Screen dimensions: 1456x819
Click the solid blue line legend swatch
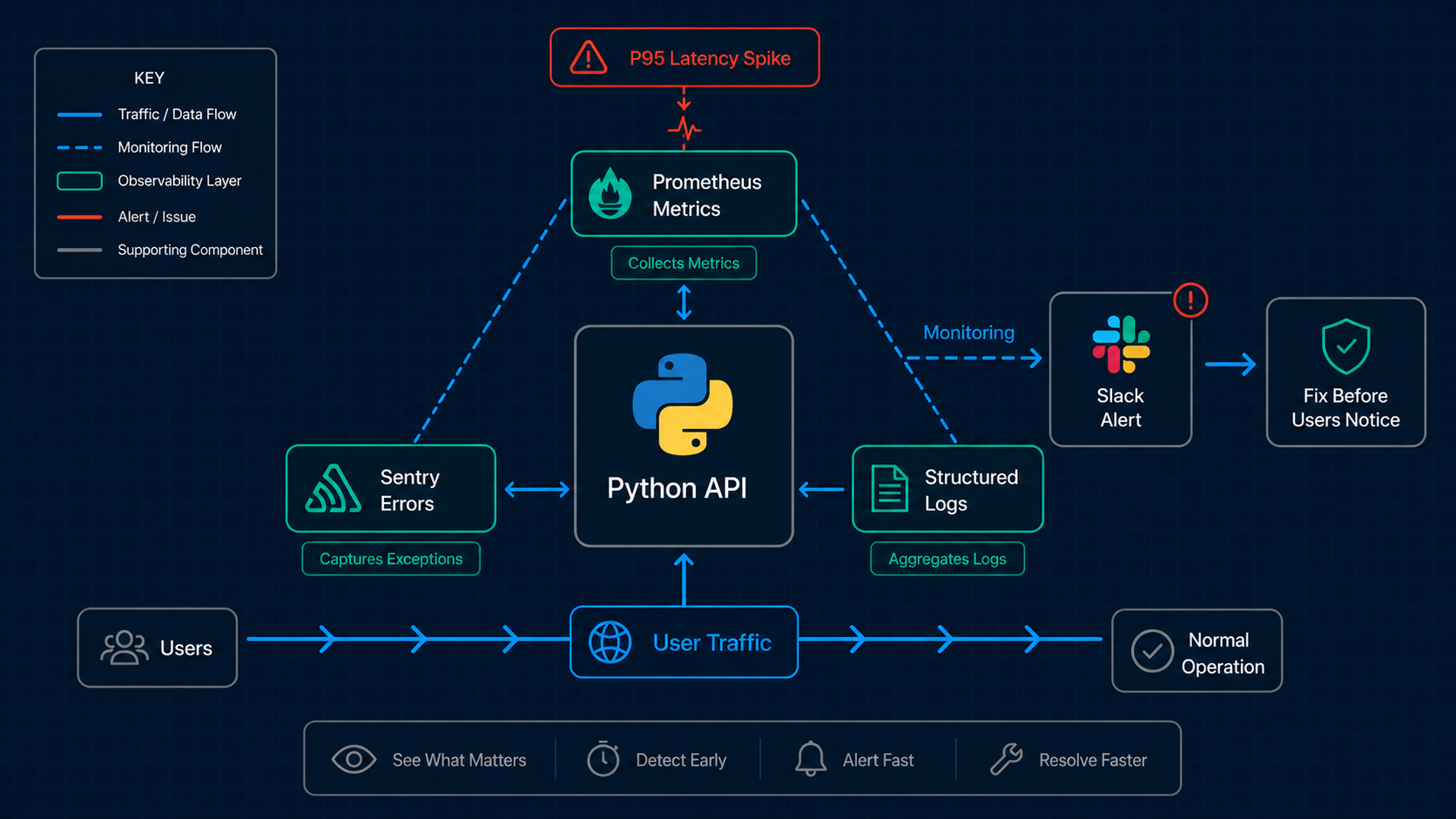click(79, 114)
